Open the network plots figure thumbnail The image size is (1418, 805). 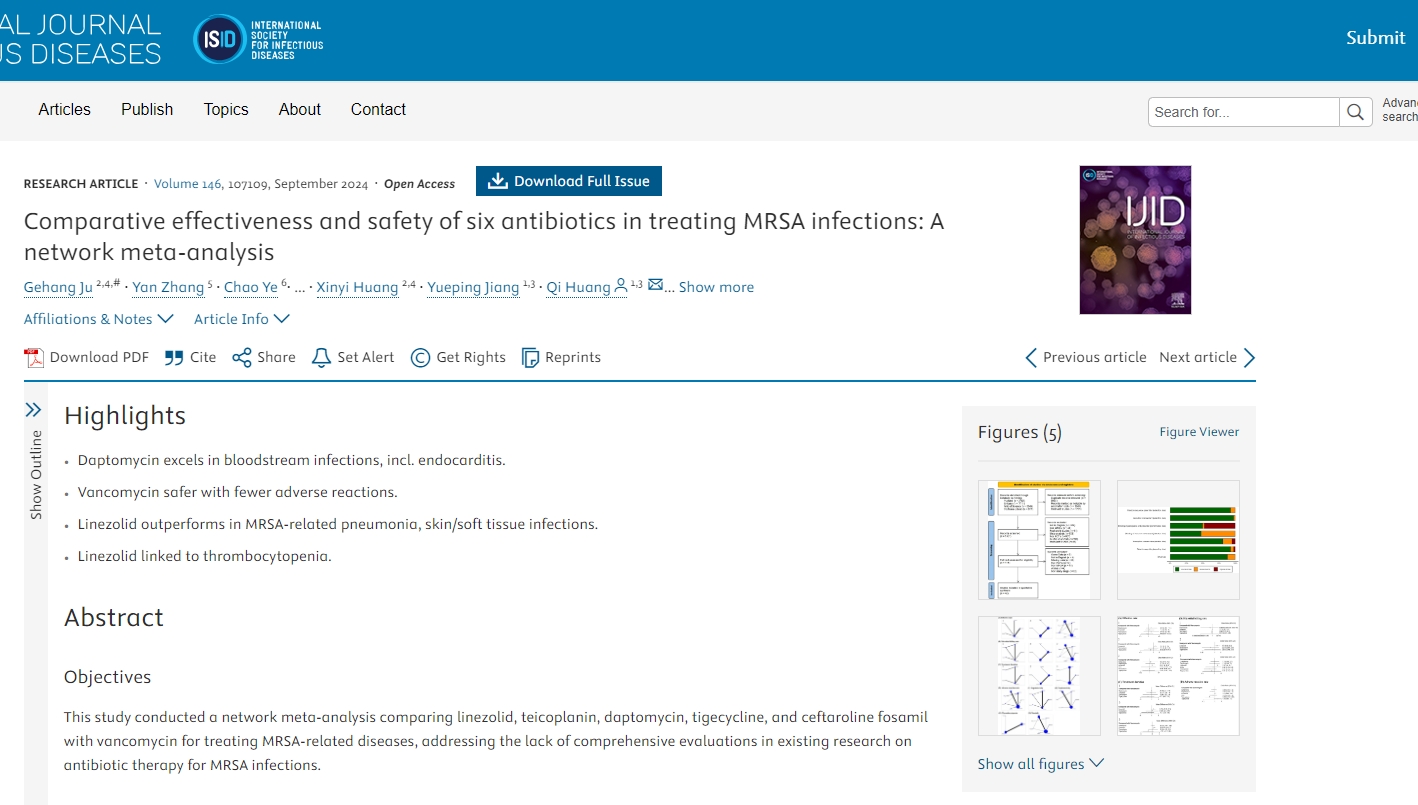[1039, 676]
